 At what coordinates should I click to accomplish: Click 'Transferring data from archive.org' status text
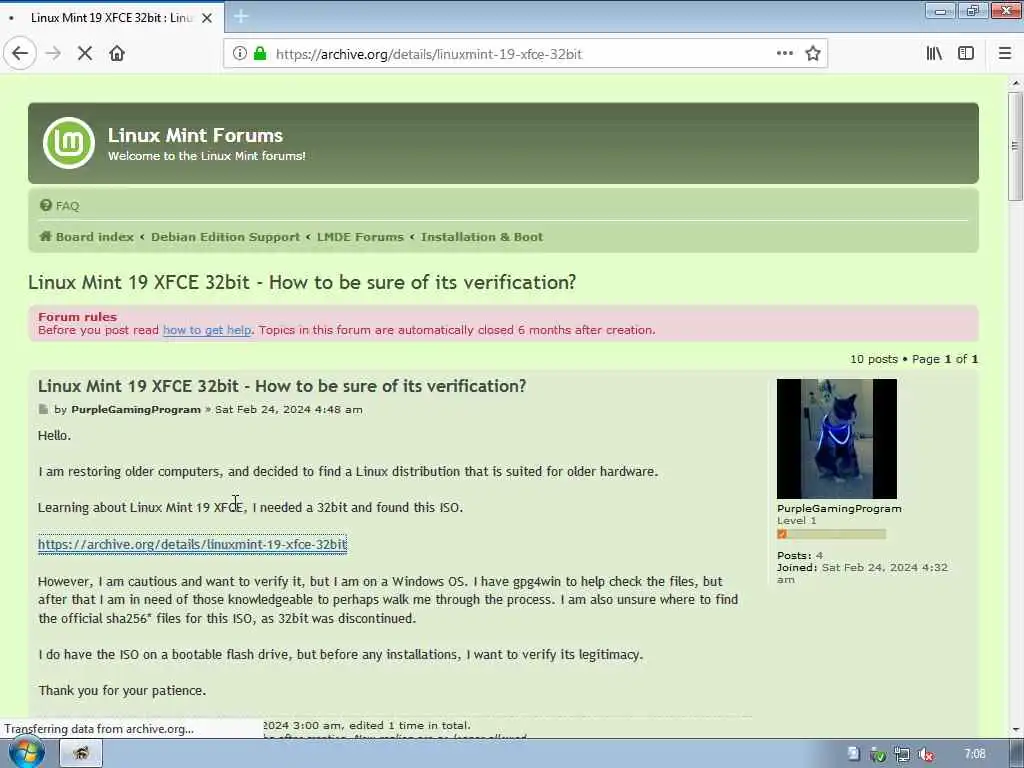pyautogui.click(x=99, y=729)
